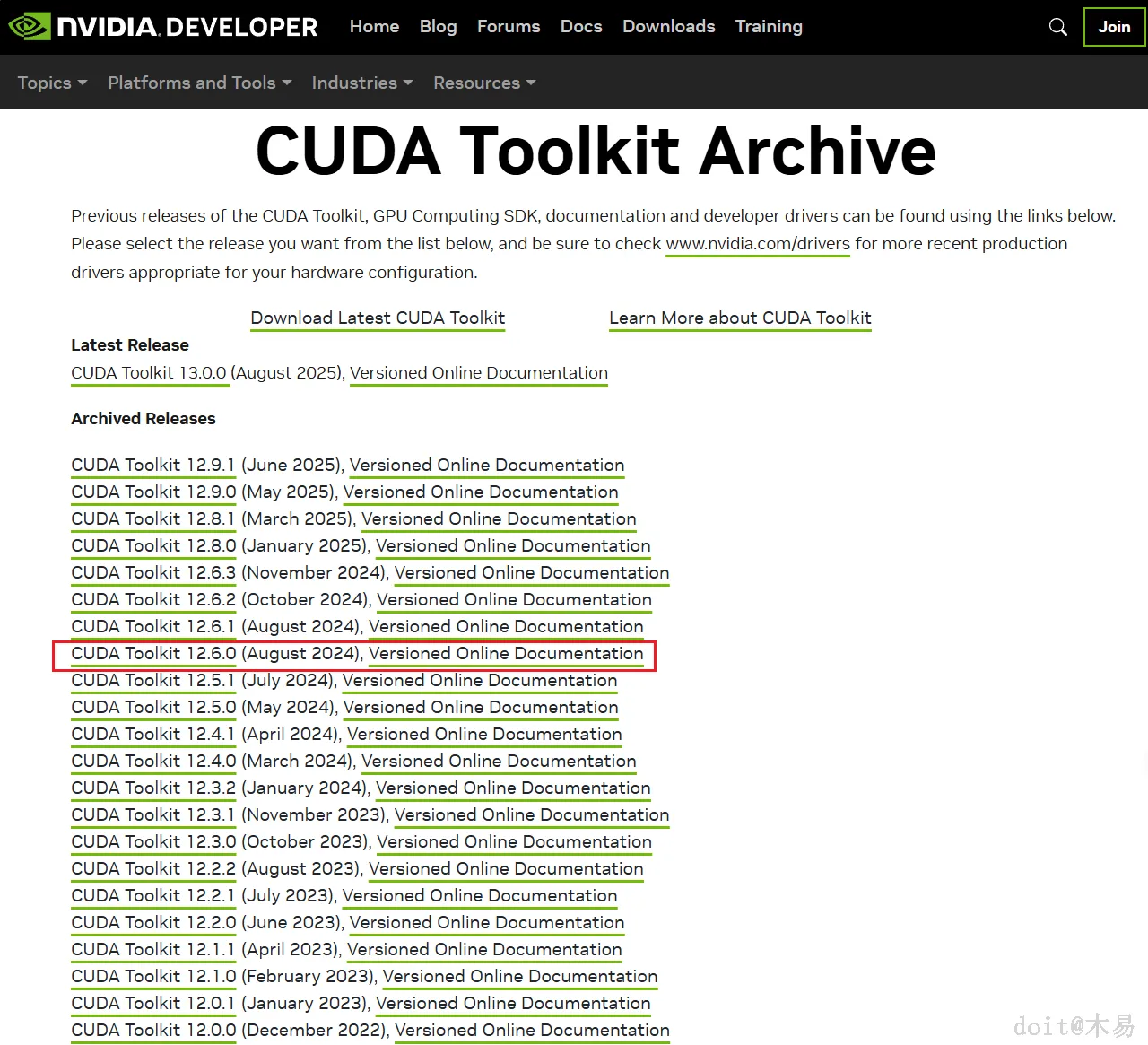
Task: Open CUDA Toolkit 12.6.0 link
Action: (153, 654)
